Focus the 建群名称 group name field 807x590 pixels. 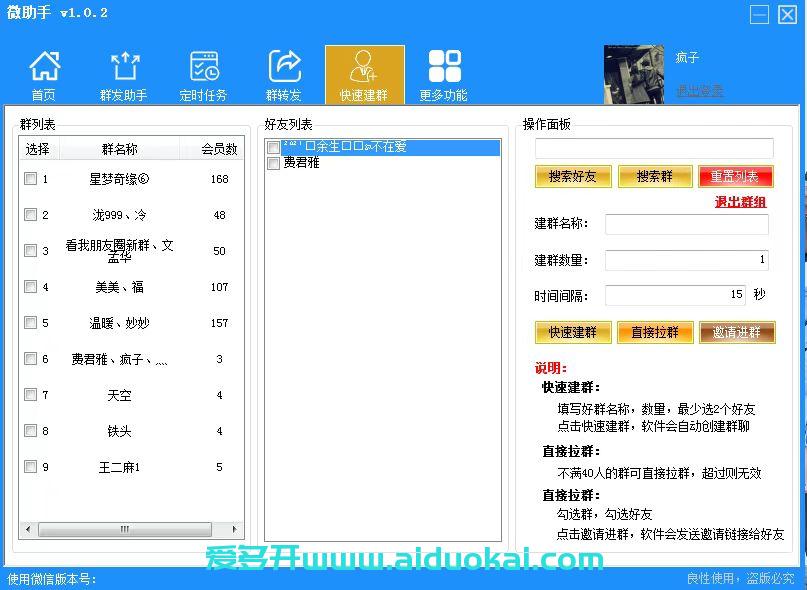[x=686, y=224]
